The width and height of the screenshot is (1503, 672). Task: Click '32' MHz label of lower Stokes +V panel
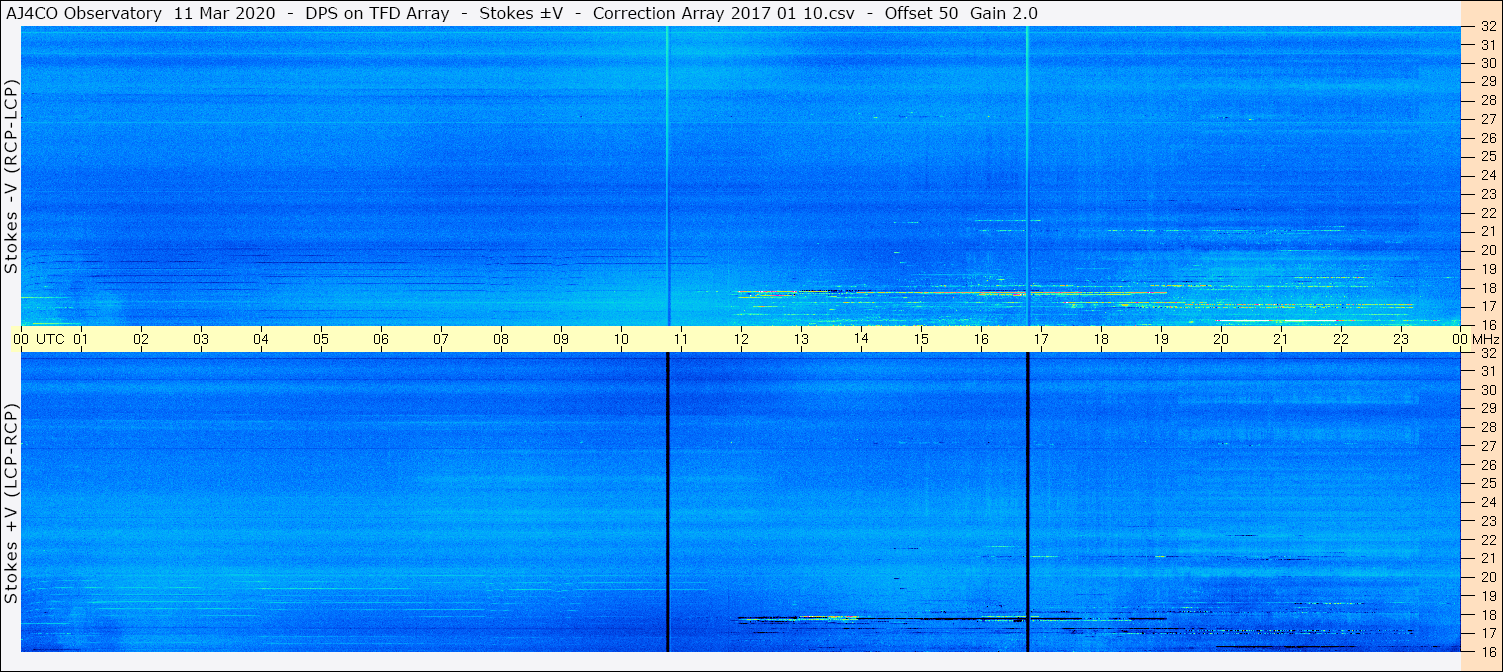click(x=1487, y=353)
